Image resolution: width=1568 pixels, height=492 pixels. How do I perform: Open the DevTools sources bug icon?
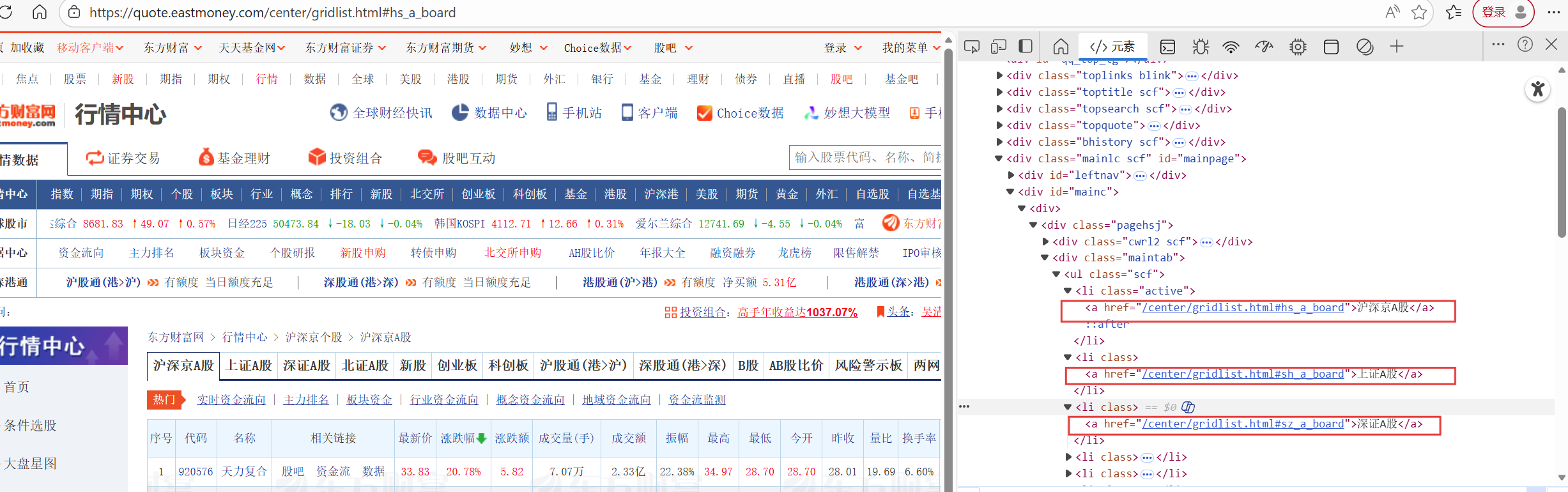(x=1201, y=47)
